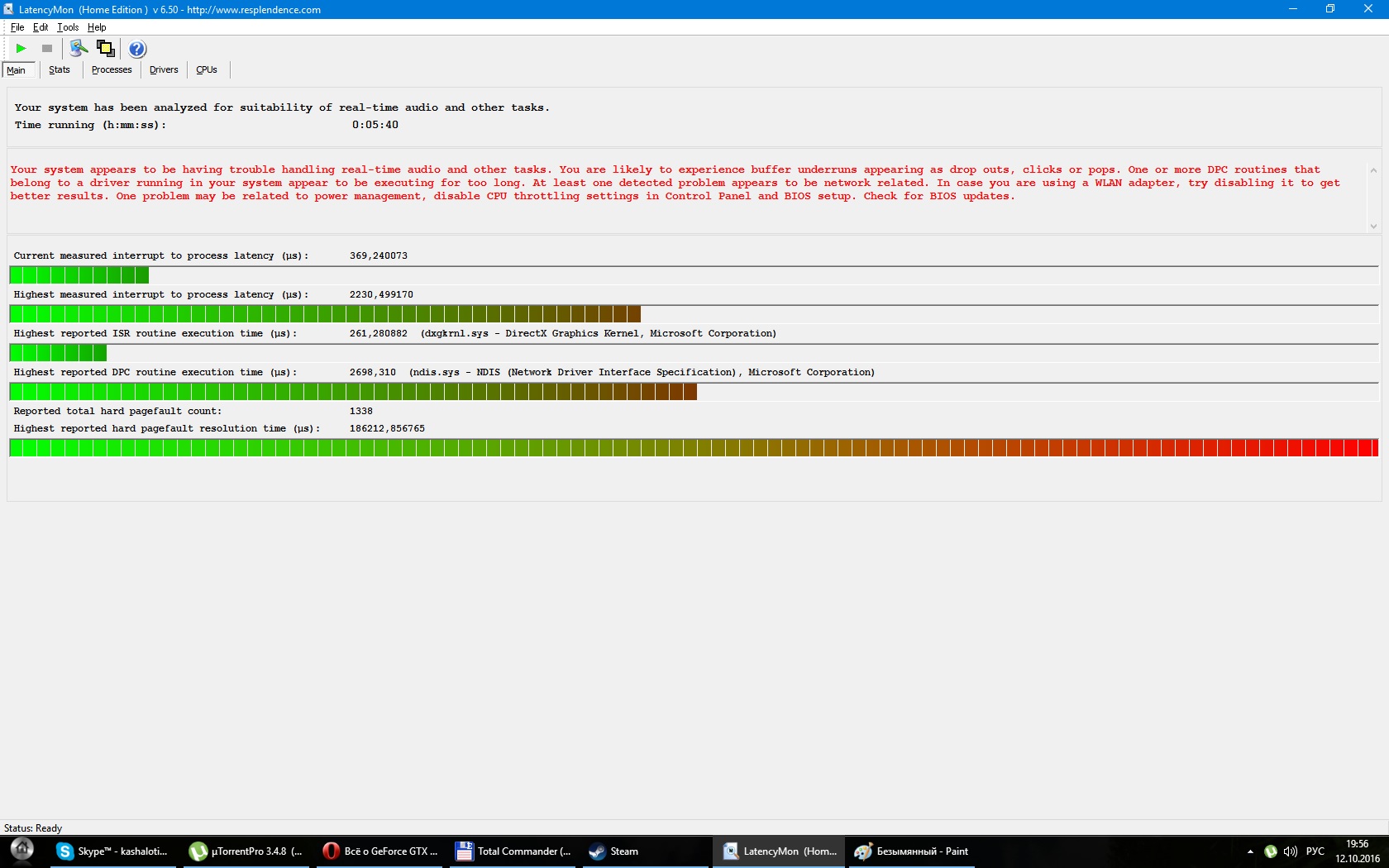Click the overlapping yellow squares toolbar icon
Screen dimensions: 1389x868
[106, 49]
